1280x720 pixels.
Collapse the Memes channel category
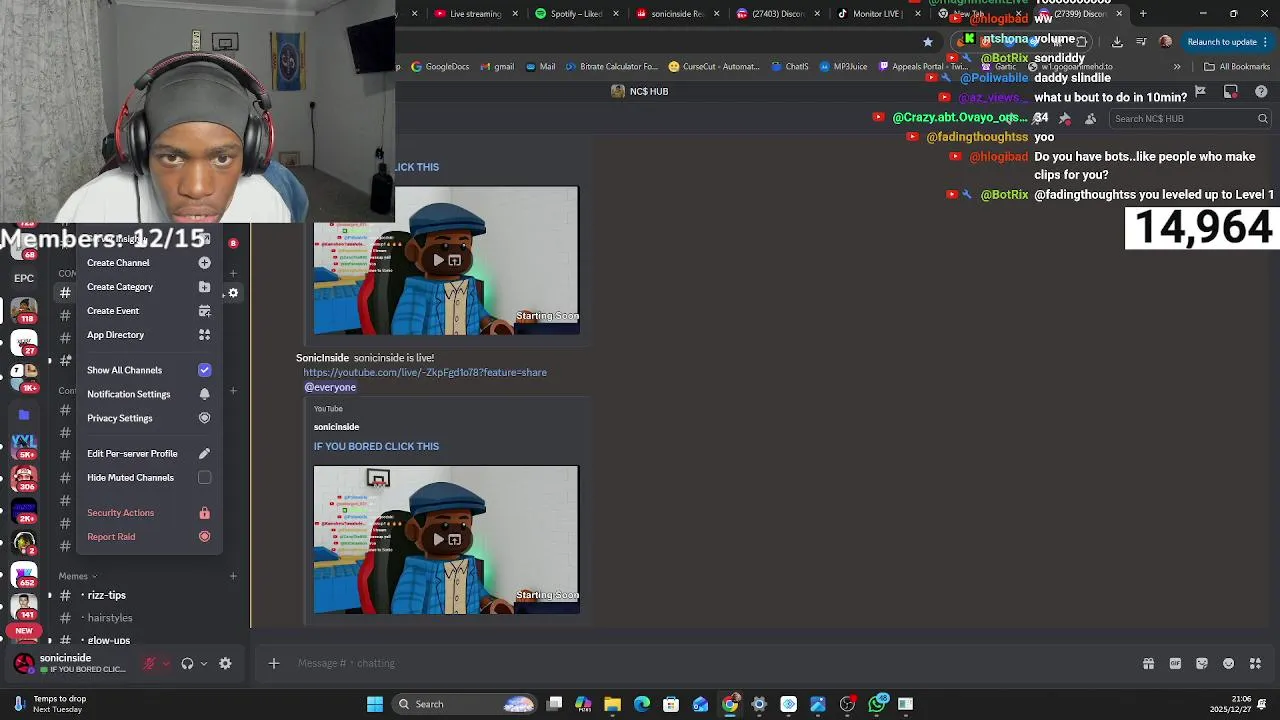(77, 576)
